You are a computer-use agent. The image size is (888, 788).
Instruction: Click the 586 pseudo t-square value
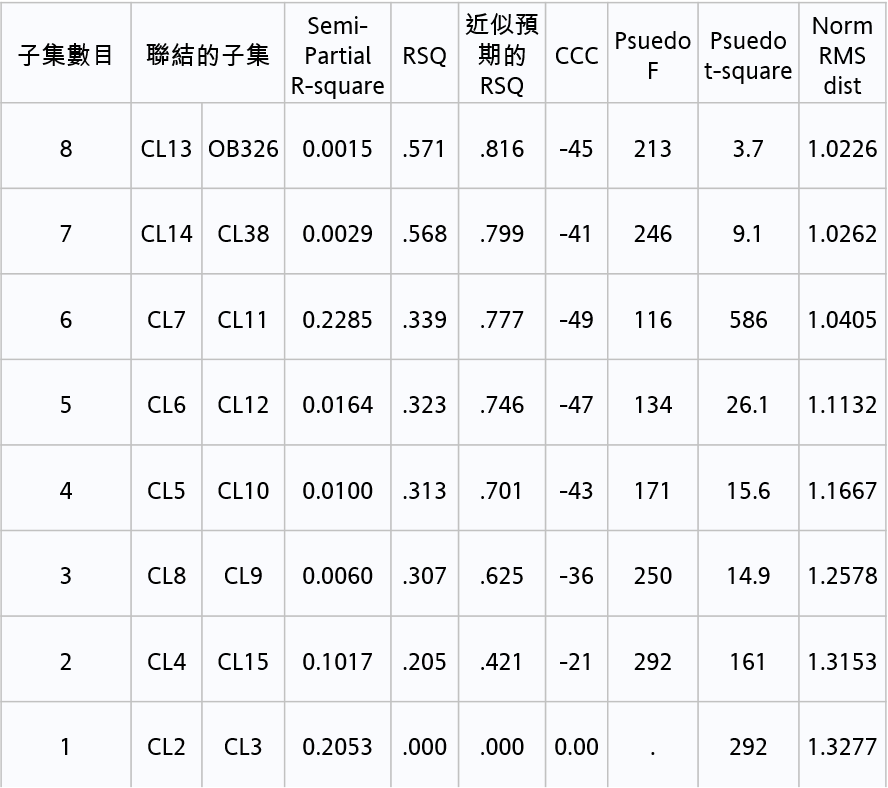(x=748, y=320)
